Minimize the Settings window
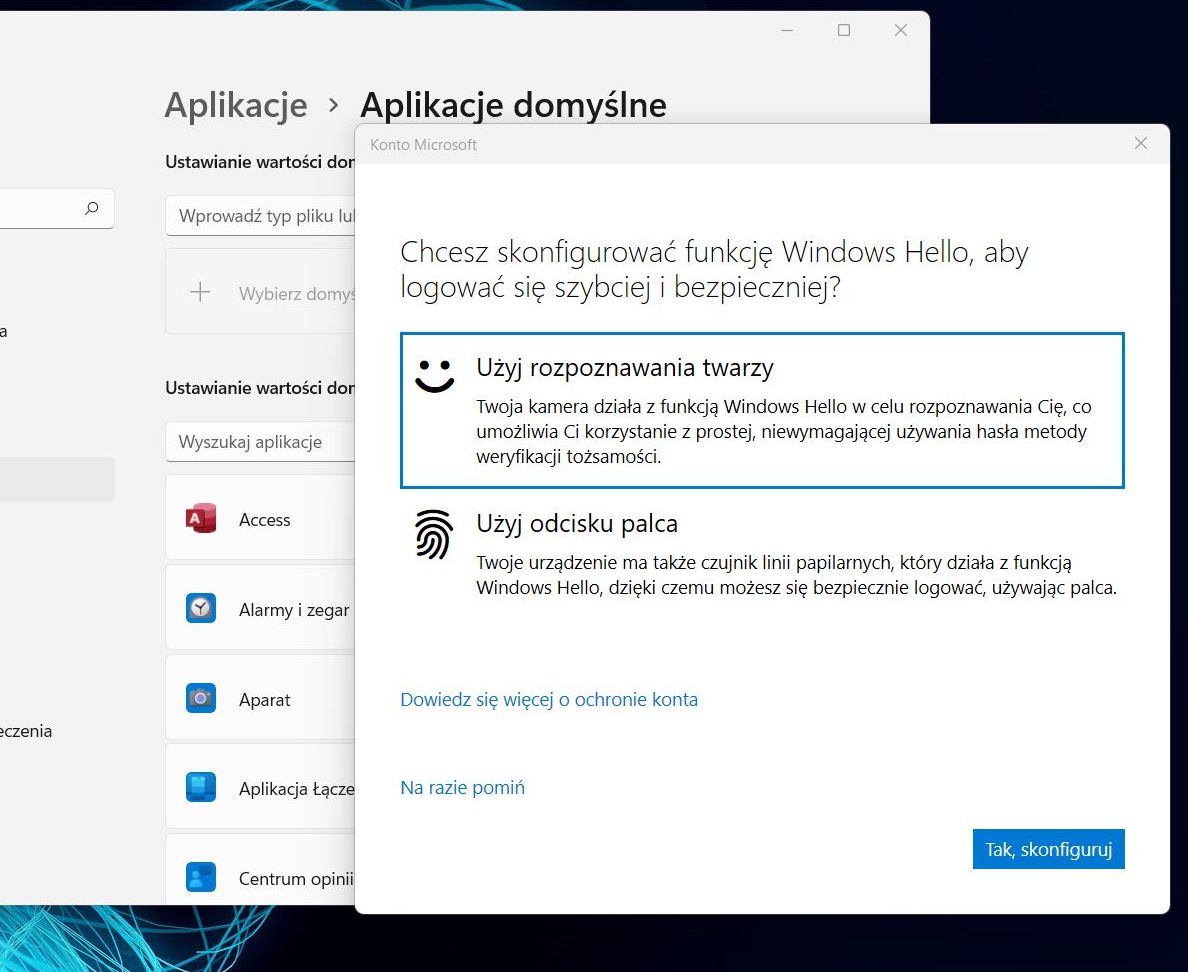The image size is (1188, 972). [787, 30]
